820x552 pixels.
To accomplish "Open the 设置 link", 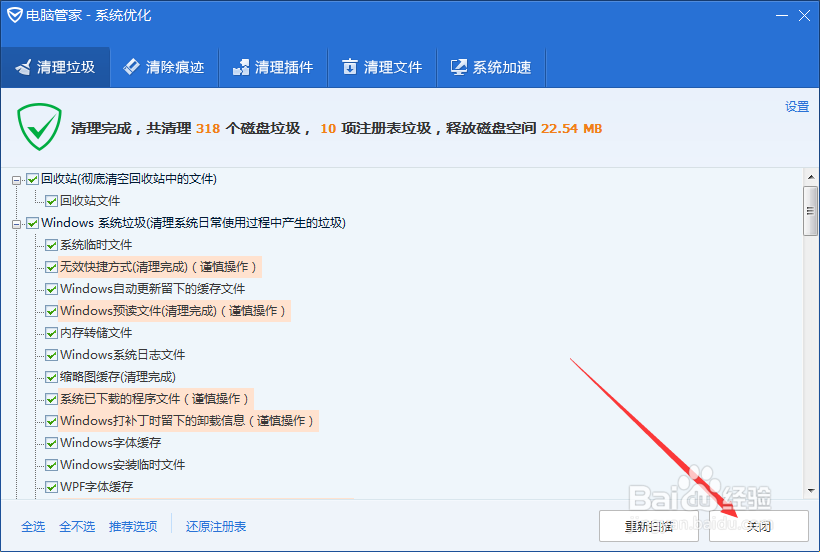I will coord(797,107).
